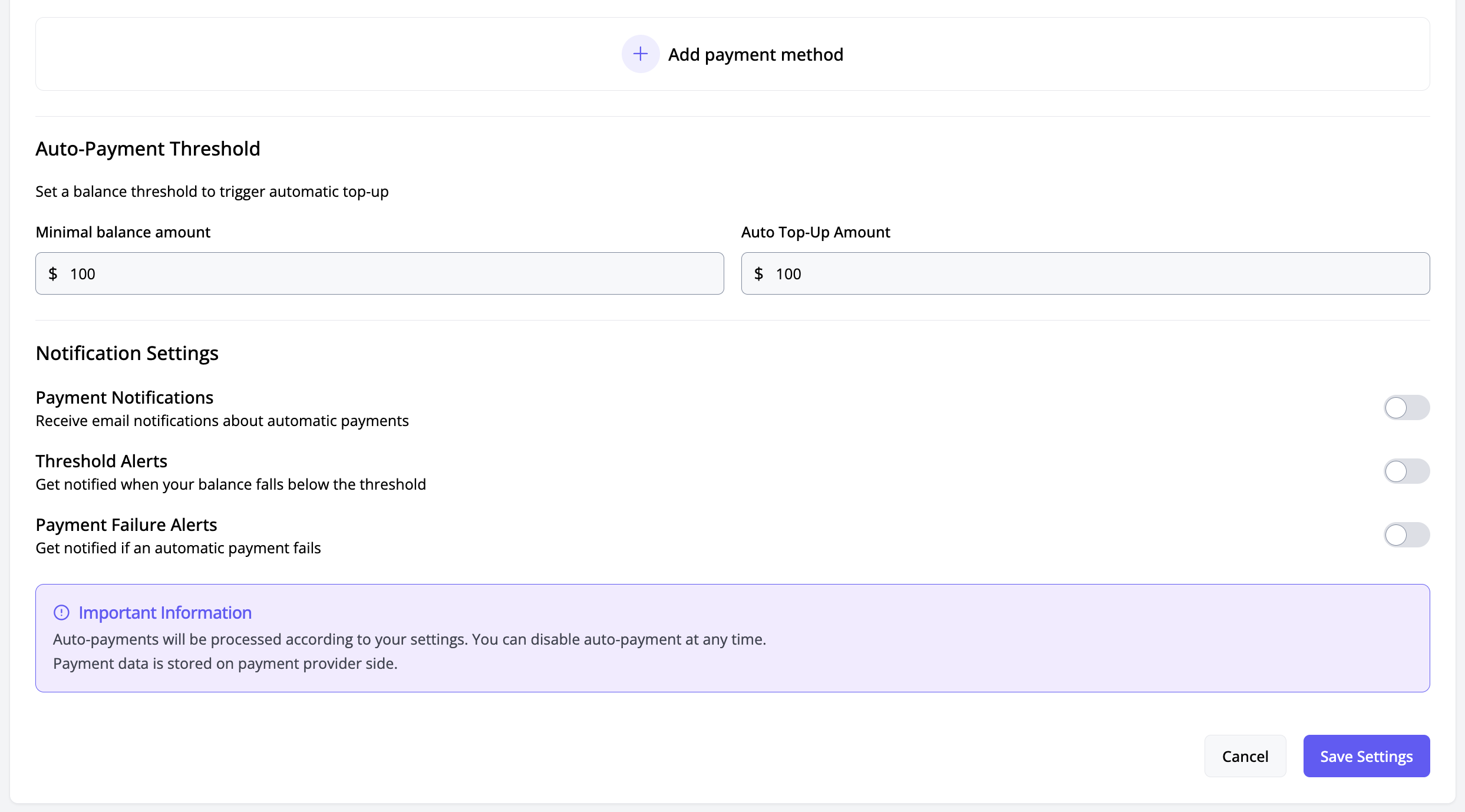Viewport: 1465px width, 812px height.
Task: Click the Auto-Payment Threshold heading
Action: tap(148, 149)
